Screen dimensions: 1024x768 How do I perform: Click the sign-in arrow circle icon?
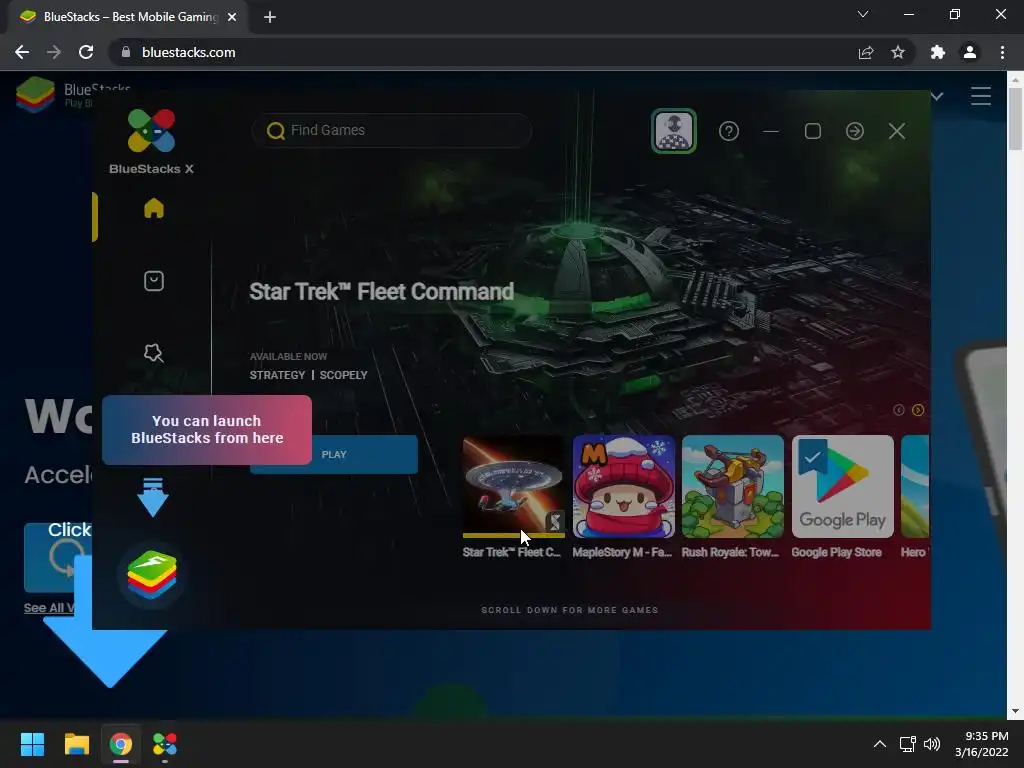855,131
